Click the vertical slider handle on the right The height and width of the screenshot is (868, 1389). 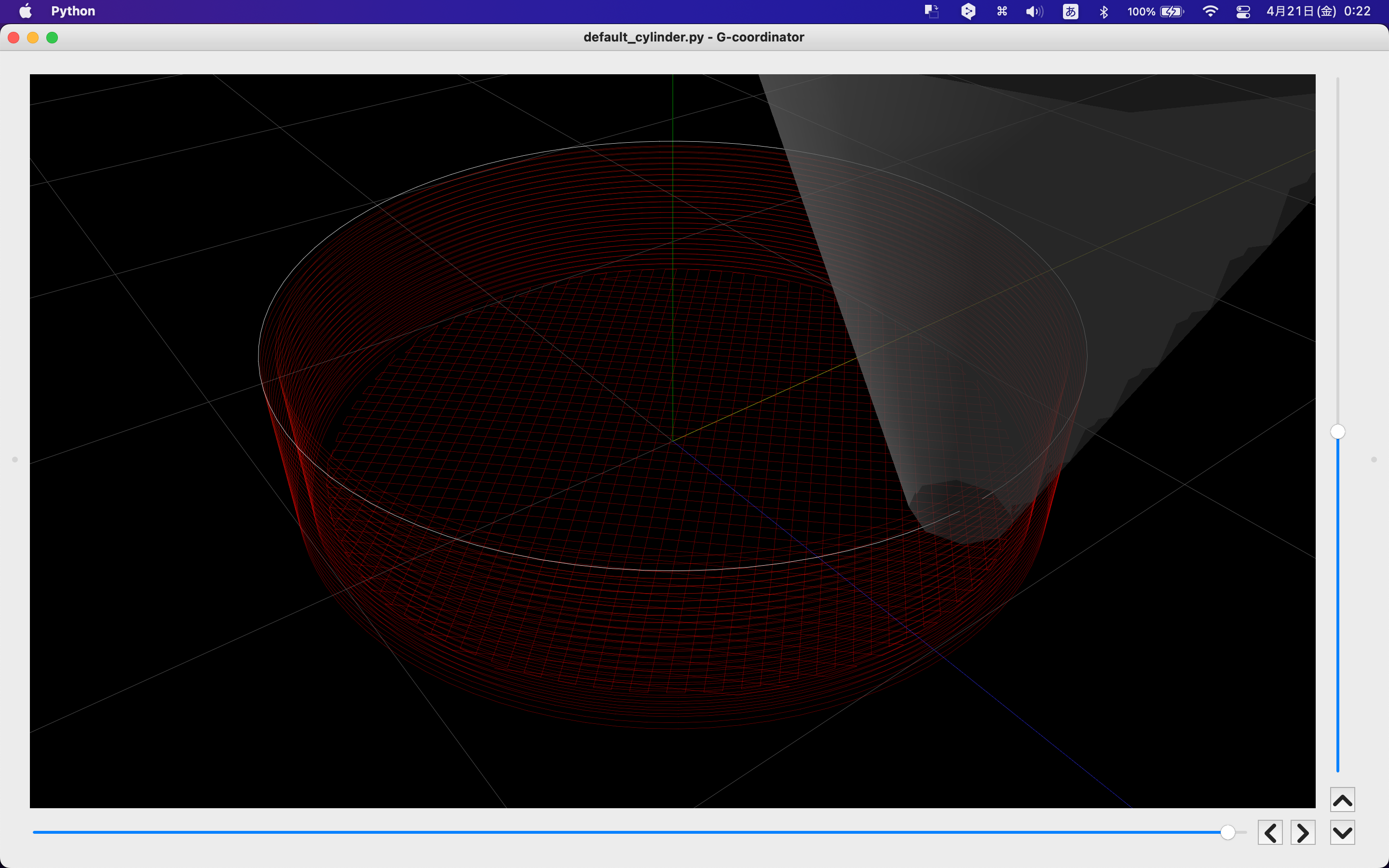(x=1337, y=432)
